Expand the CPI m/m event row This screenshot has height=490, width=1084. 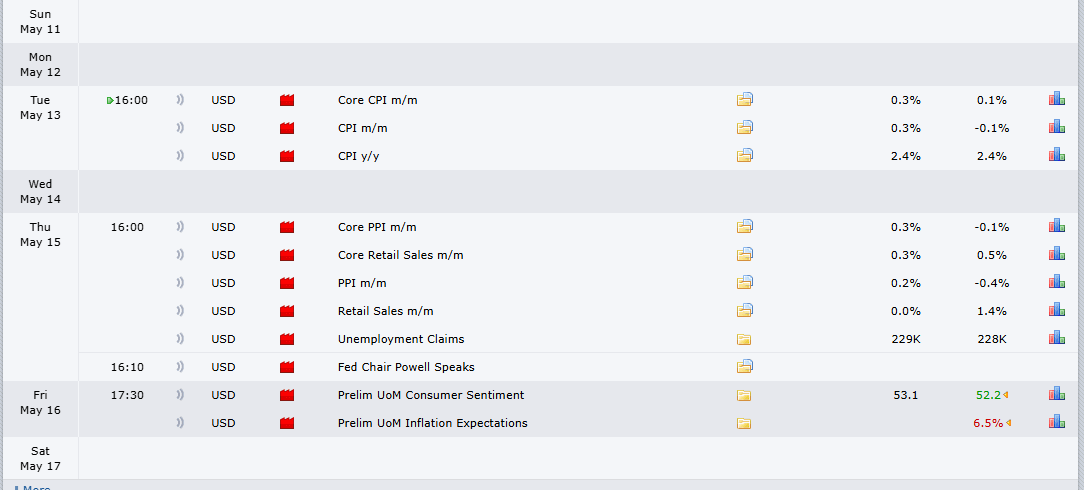(x=359, y=129)
